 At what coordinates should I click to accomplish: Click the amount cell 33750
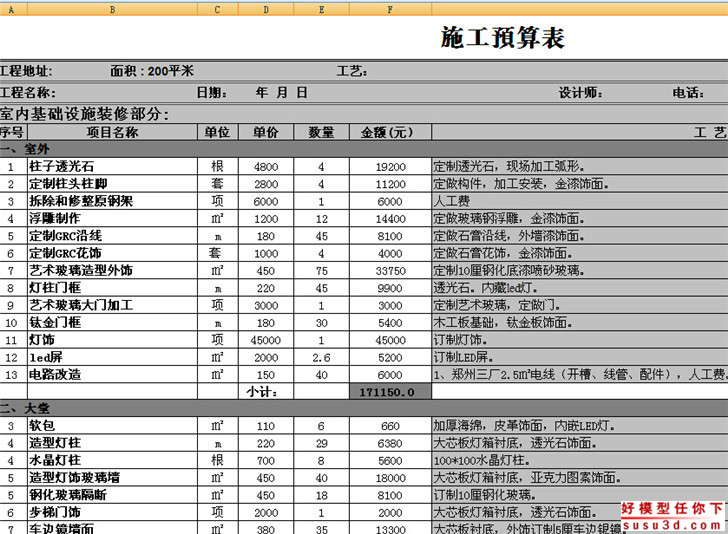pos(390,271)
